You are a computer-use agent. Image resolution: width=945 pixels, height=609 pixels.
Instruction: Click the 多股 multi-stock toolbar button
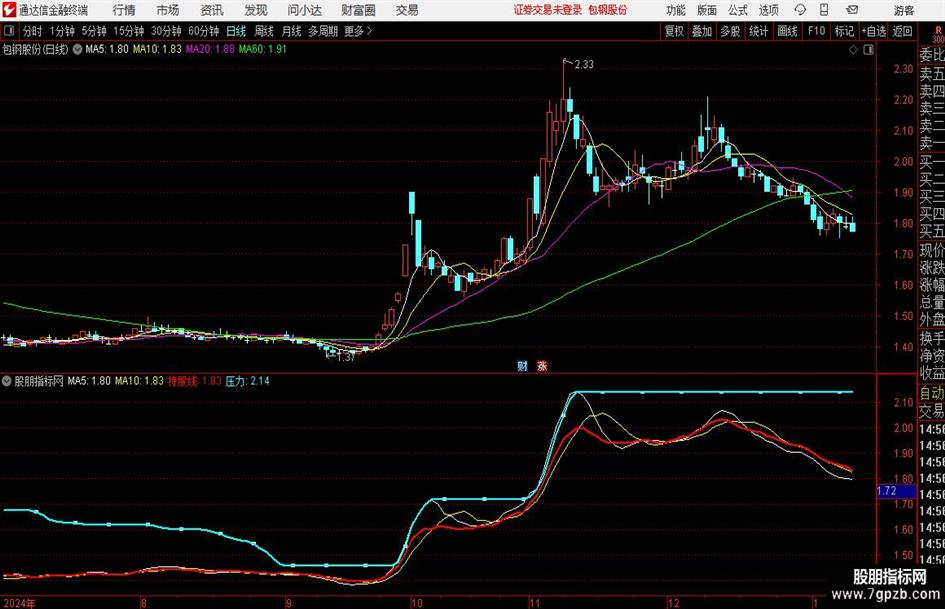(730, 31)
